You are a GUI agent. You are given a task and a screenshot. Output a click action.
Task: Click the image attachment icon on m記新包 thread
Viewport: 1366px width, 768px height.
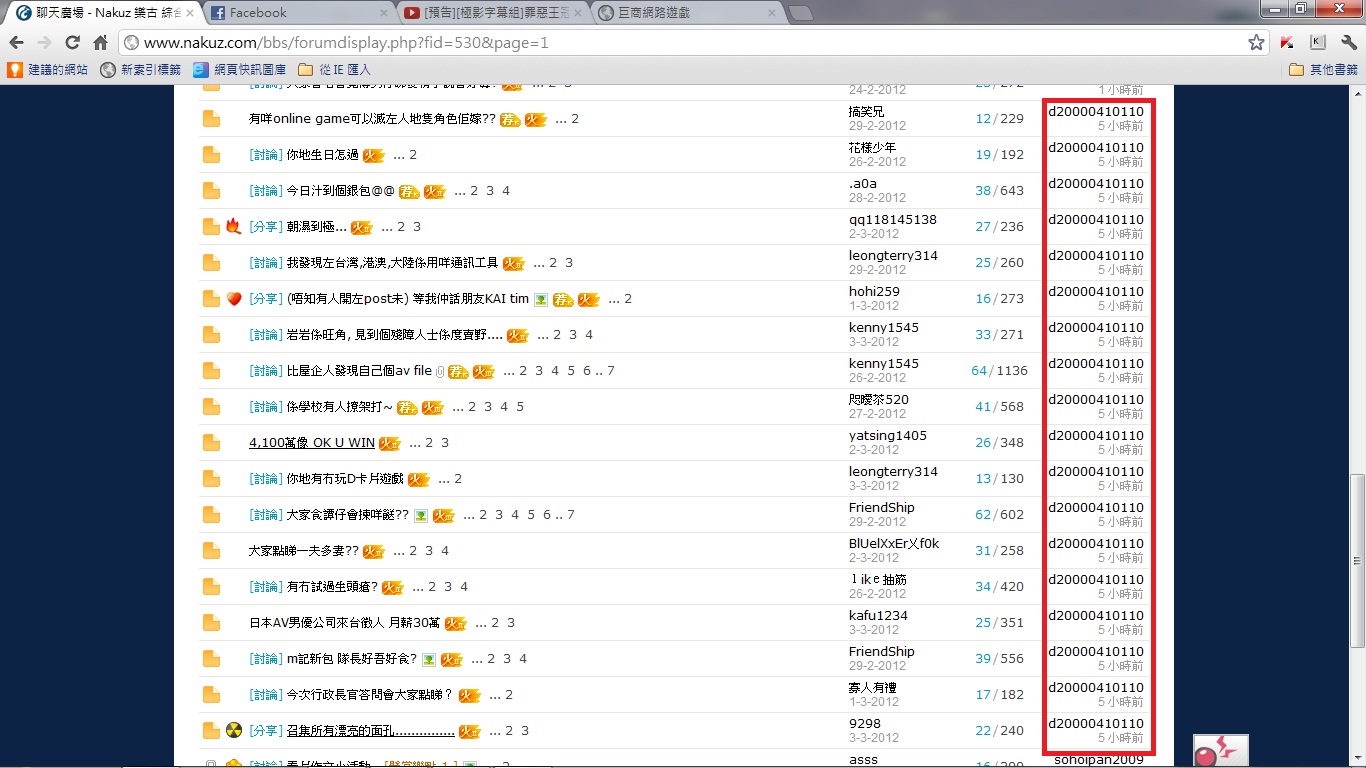point(428,659)
